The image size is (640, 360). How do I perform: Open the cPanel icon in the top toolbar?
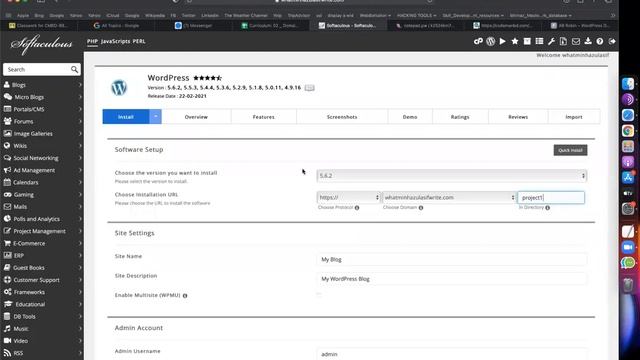[x=478, y=41]
